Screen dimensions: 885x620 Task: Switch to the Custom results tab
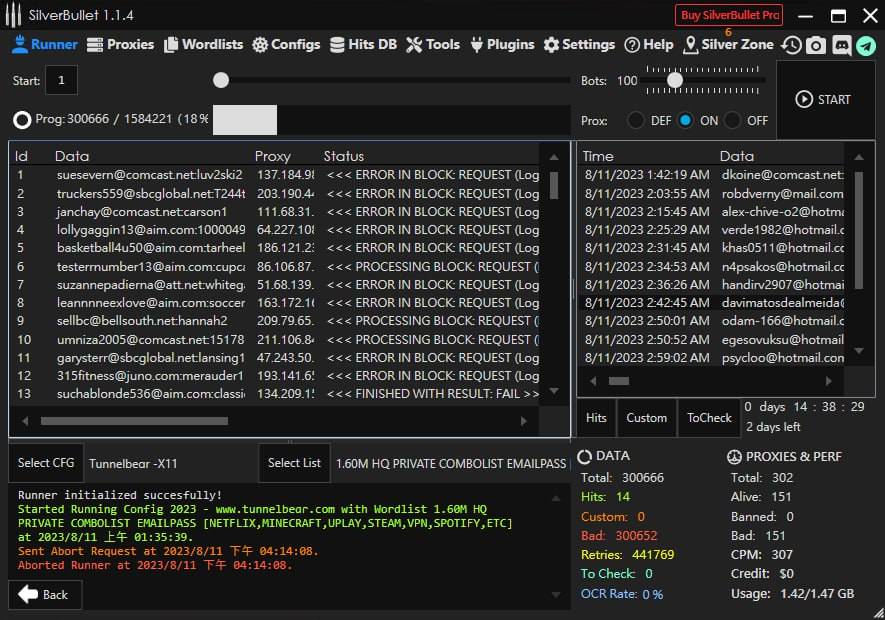coord(647,418)
